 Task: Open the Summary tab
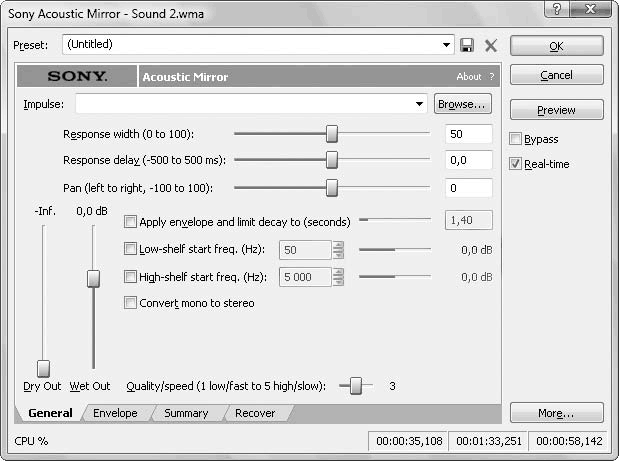tap(186, 413)
